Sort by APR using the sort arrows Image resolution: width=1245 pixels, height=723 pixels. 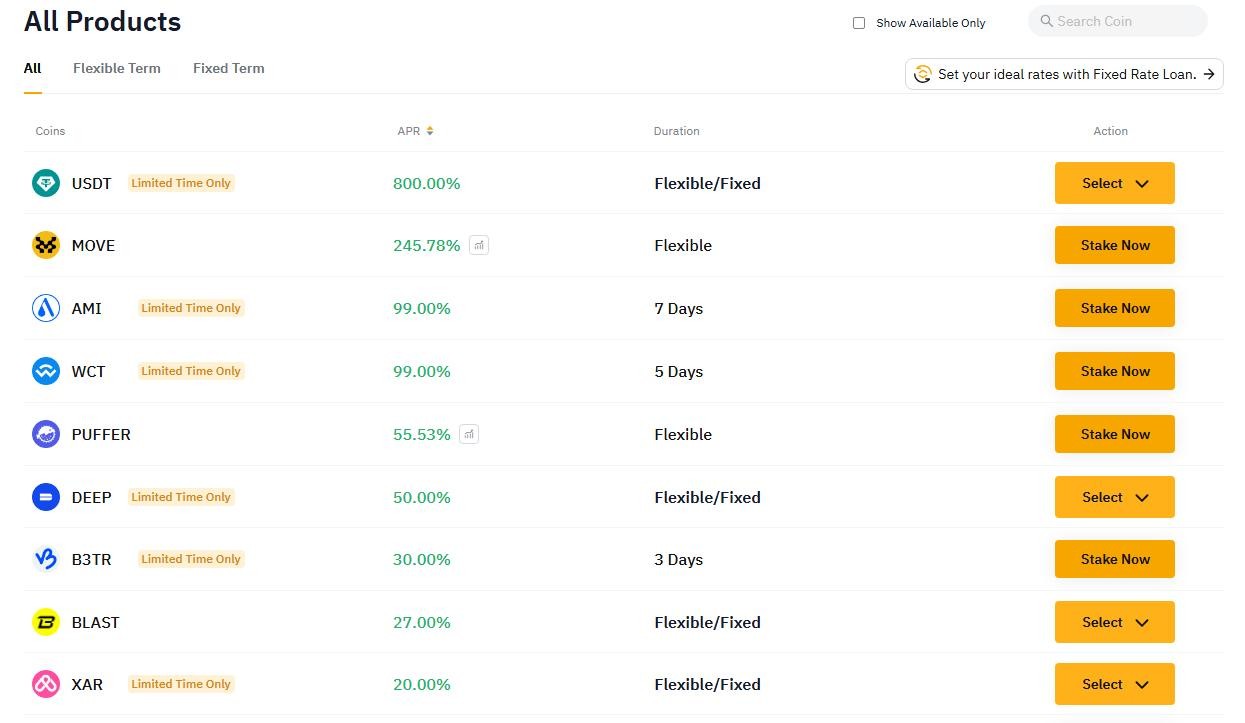click(x=430, y=131)
